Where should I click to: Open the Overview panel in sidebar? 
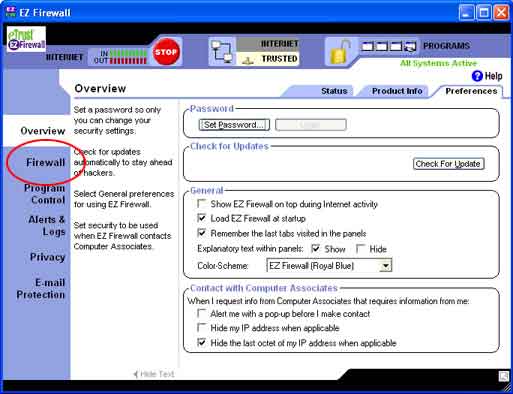[43, 131]
